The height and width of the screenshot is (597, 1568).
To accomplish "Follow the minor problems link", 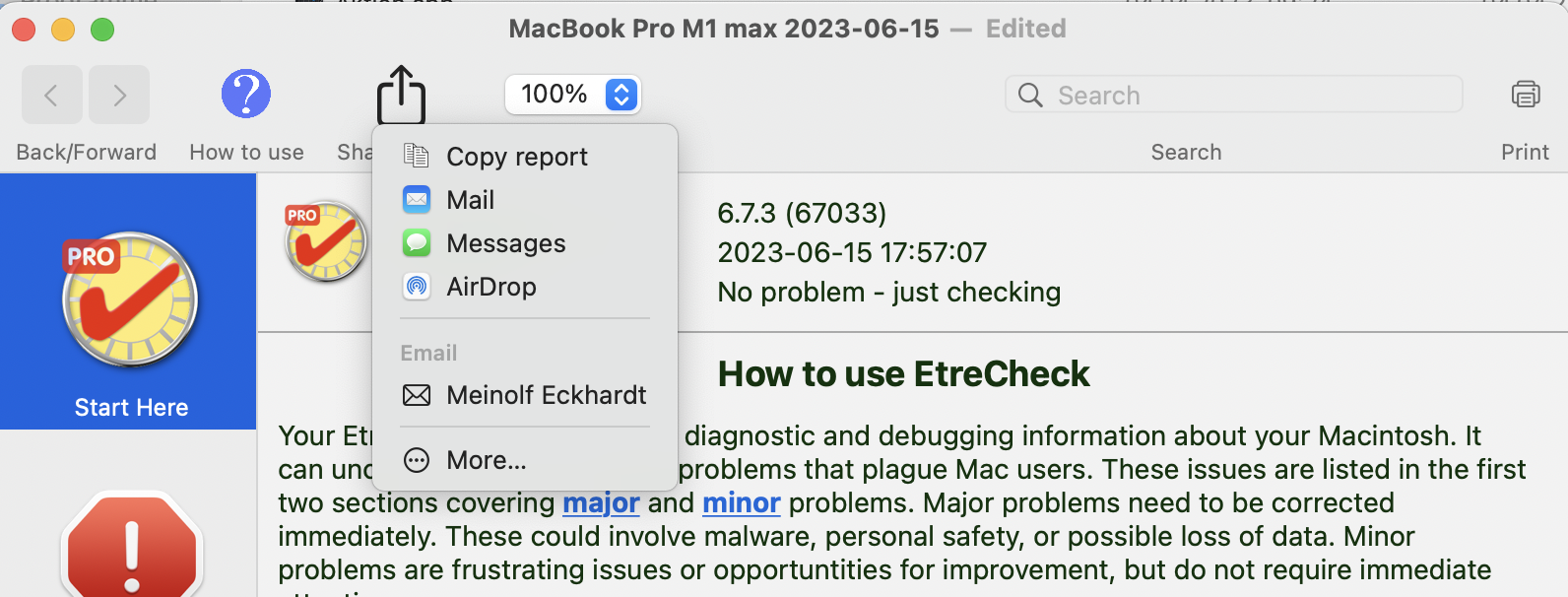I will (x=741, y=503).
